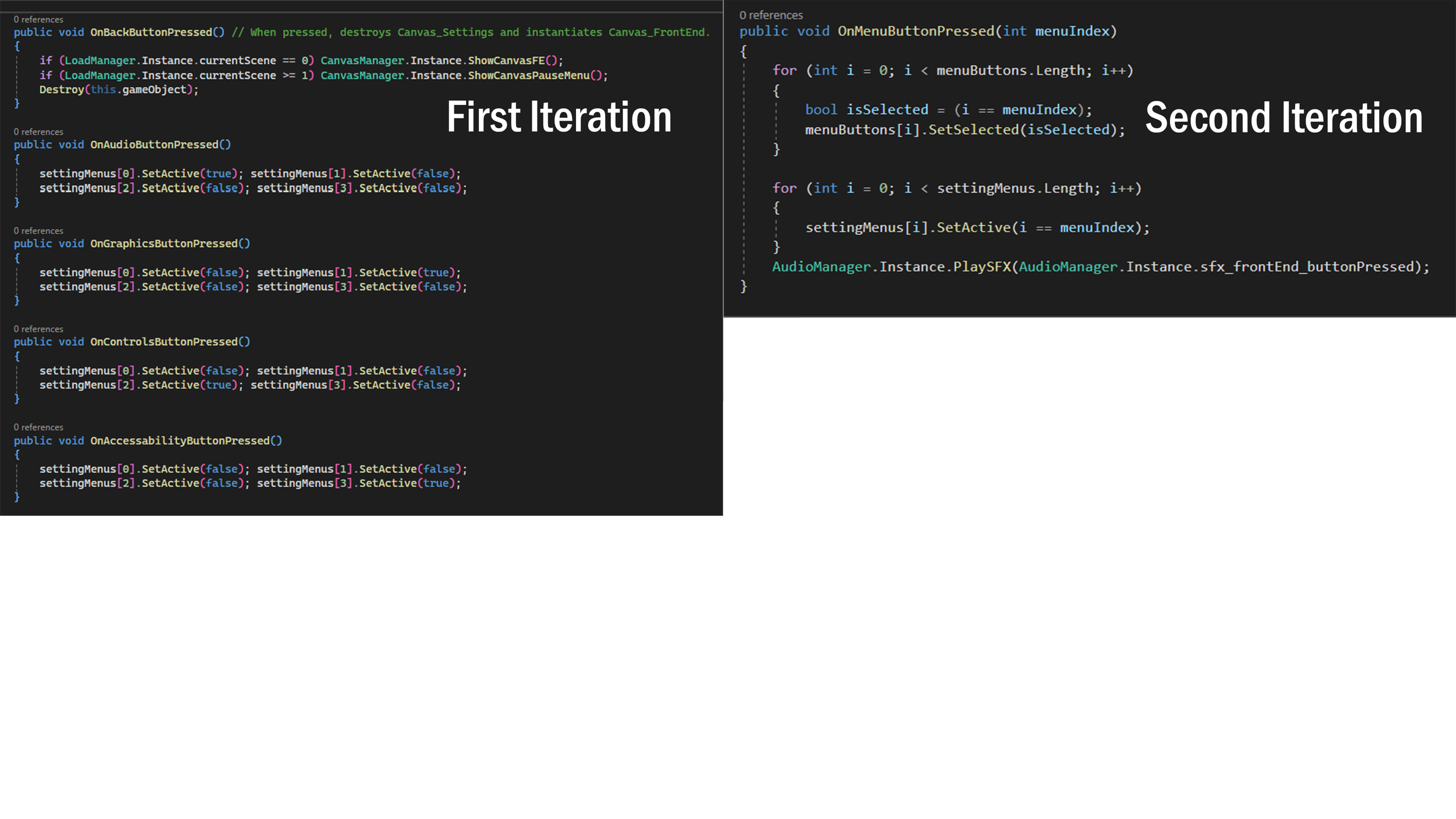Viewport: 1456px width, 819px height.
Task: Click 'bool isSelected' variable declaration
Action: (866, 110)
